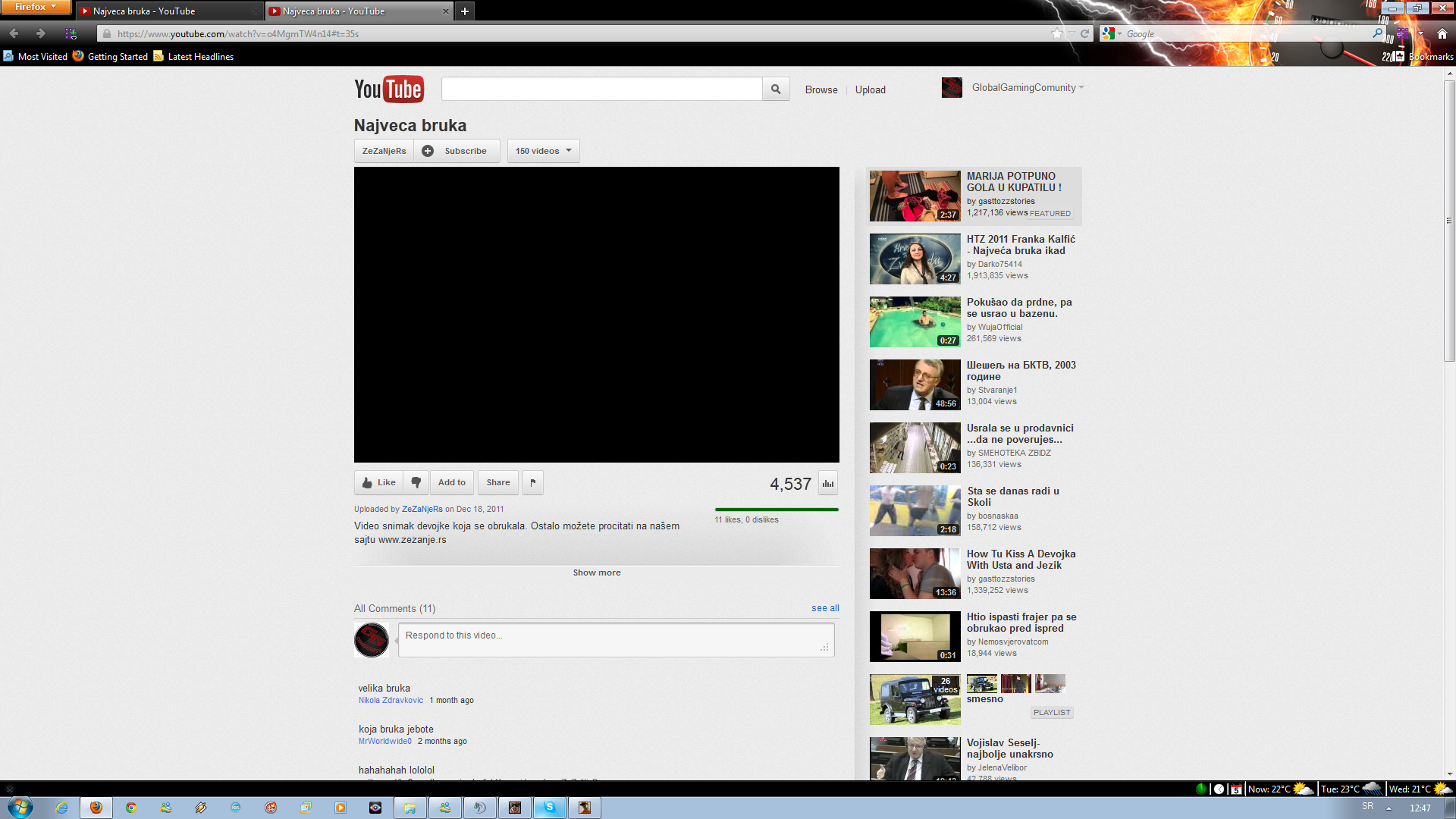
Task: Expand description with Show more
Action: pos(597,573)
